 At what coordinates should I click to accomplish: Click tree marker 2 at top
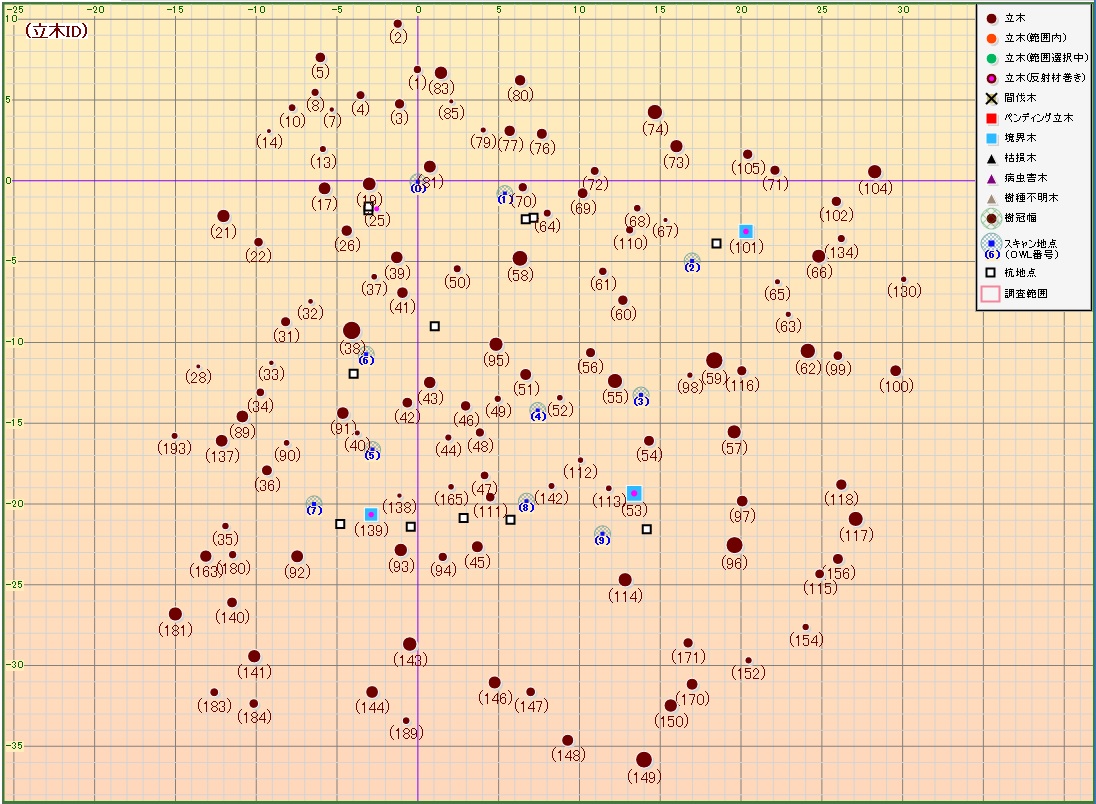[x=398, y=24]
